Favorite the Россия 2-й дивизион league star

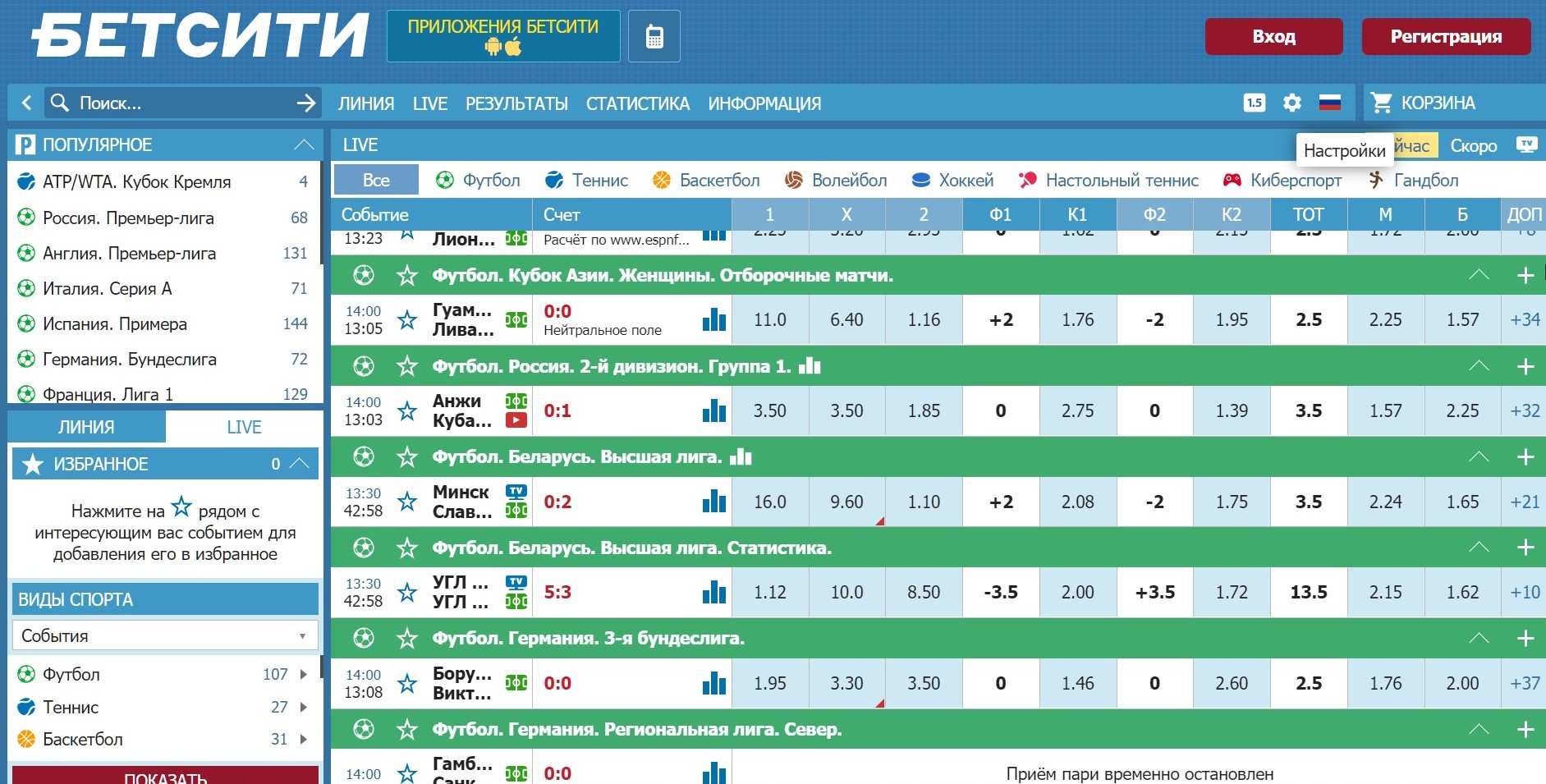[407, 365]
